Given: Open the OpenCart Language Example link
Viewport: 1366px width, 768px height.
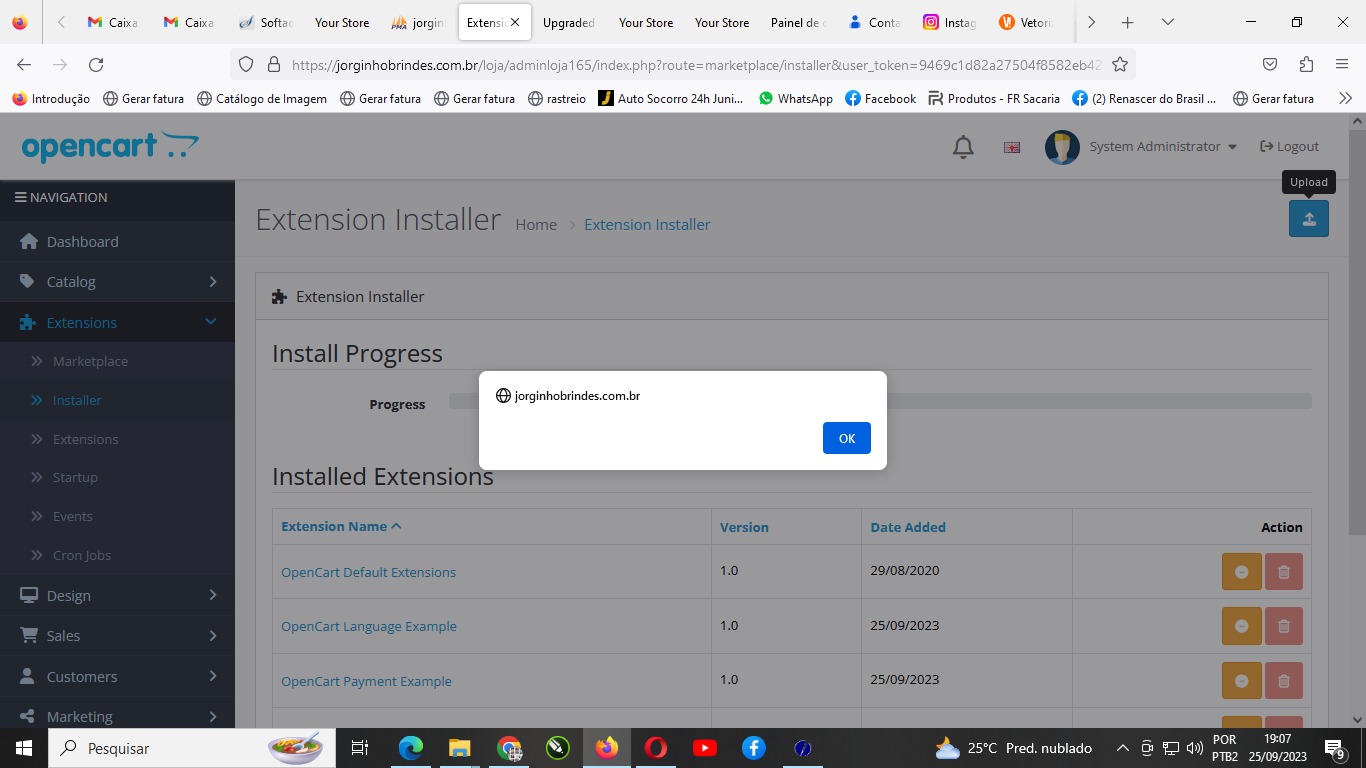Looking at the screenshot, I should 369,626.
